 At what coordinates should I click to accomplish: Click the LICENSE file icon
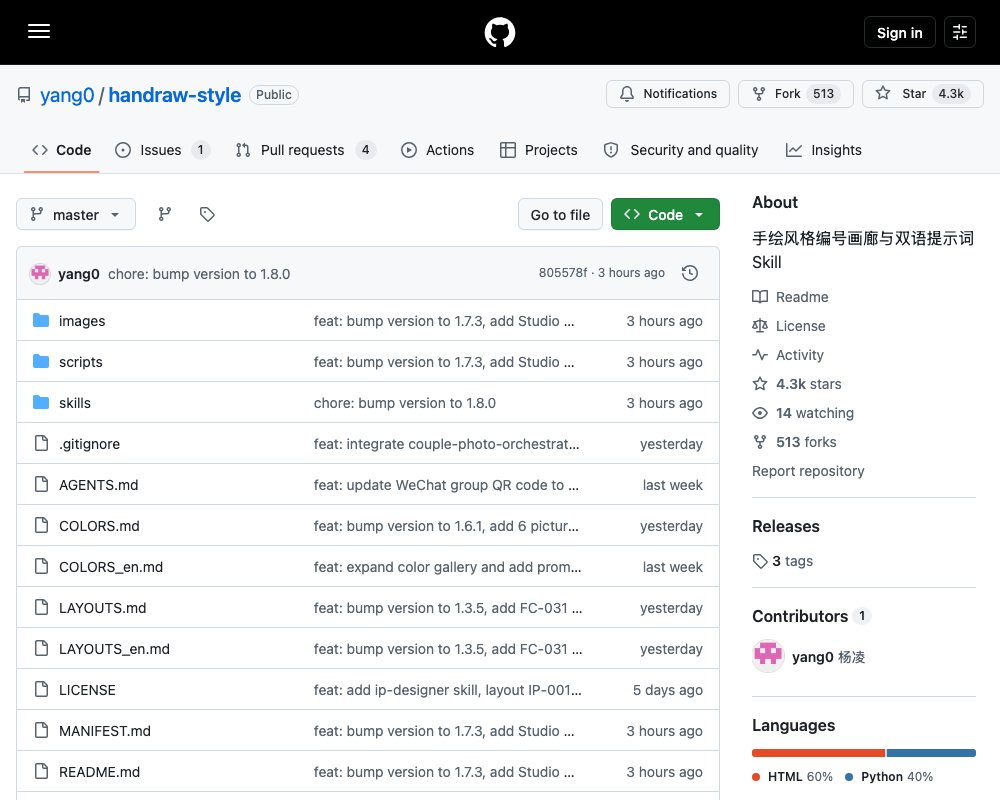click(41, 690)
